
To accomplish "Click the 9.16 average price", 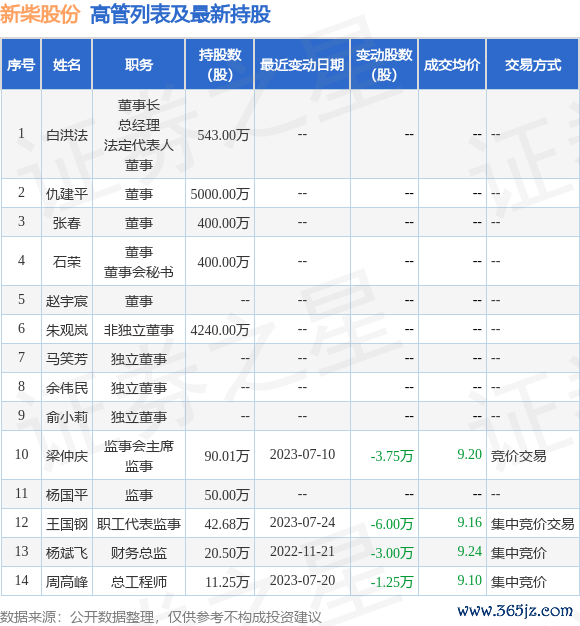I will pyautogui.click(x=469, y=523).
